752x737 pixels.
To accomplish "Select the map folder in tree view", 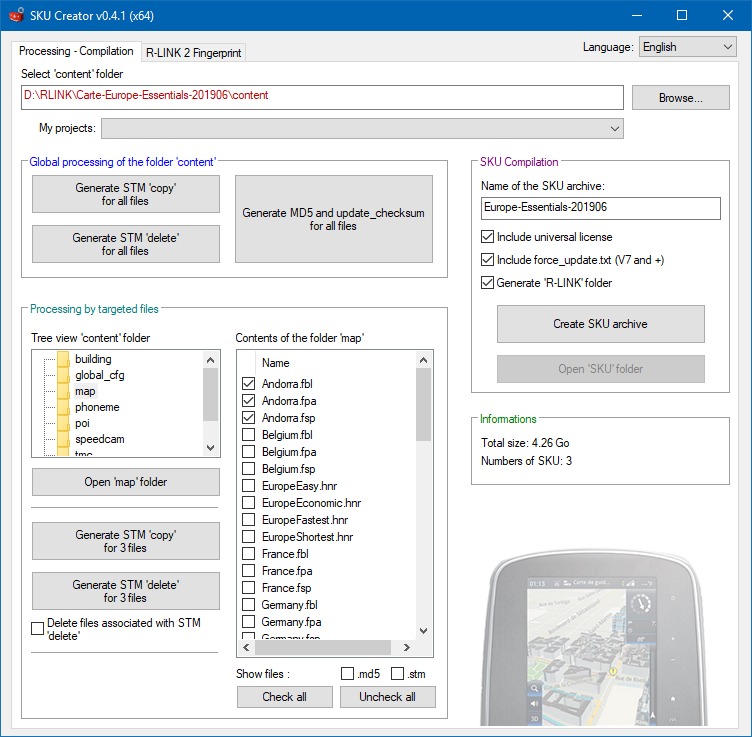I will 85,391.
